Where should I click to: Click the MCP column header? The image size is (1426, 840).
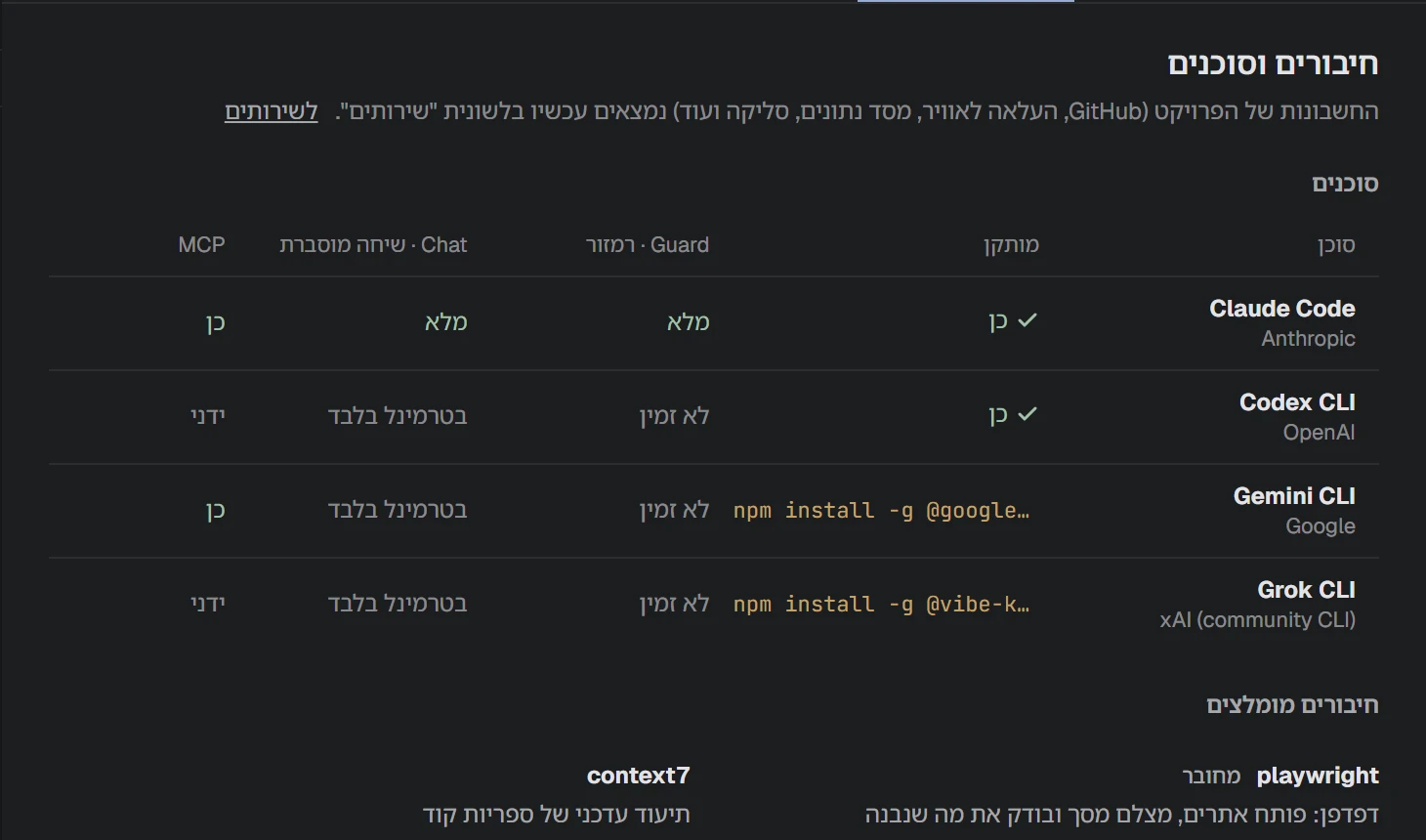point(201,245)
